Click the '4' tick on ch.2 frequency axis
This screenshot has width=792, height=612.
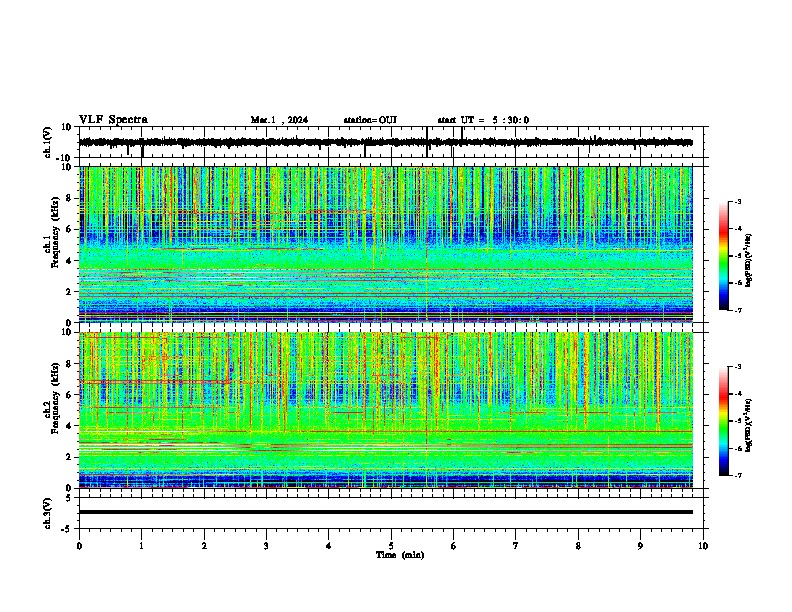[70, 426]
